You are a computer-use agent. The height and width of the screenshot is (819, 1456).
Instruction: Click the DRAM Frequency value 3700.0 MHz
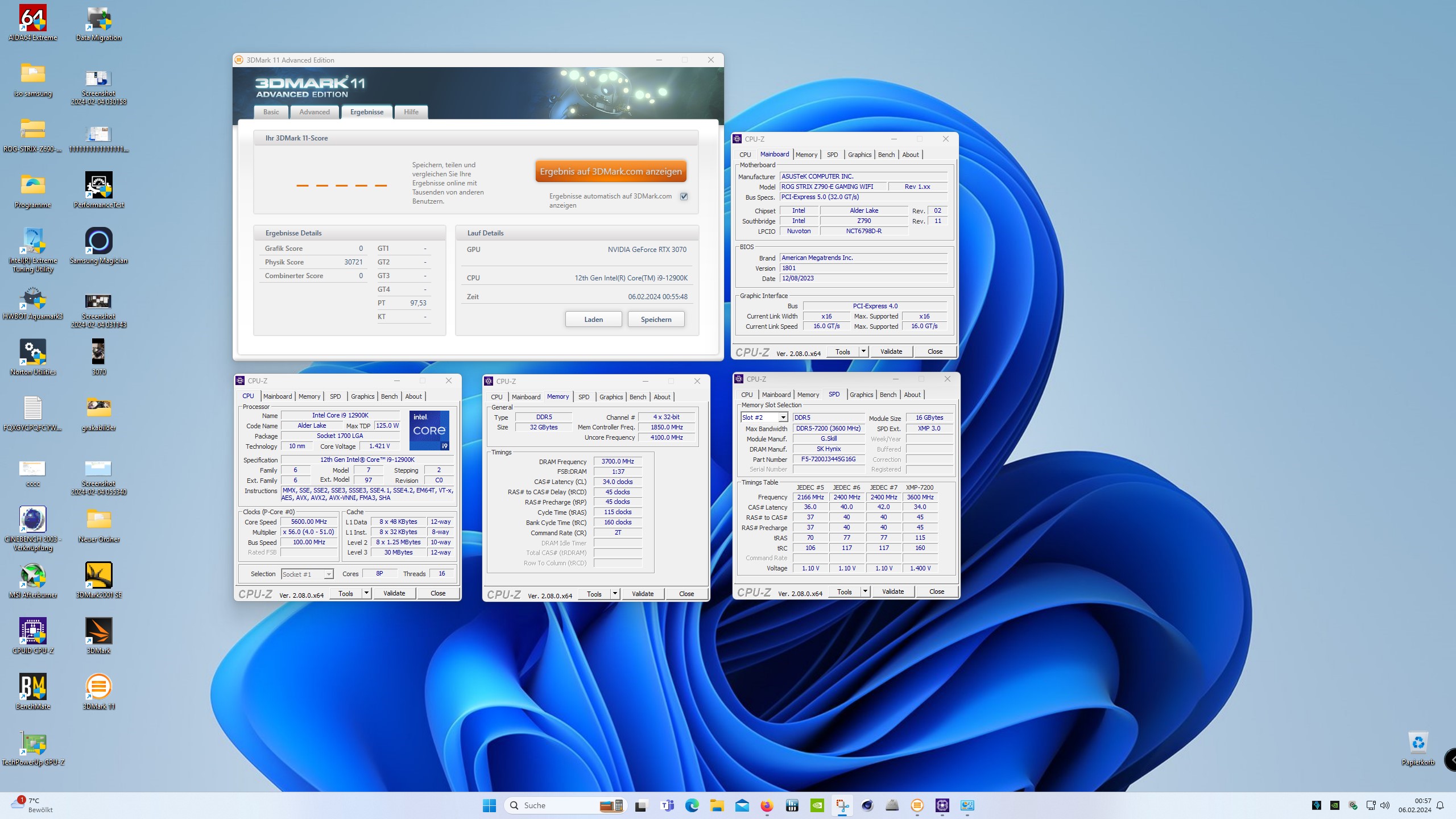(x=618, y=461)
